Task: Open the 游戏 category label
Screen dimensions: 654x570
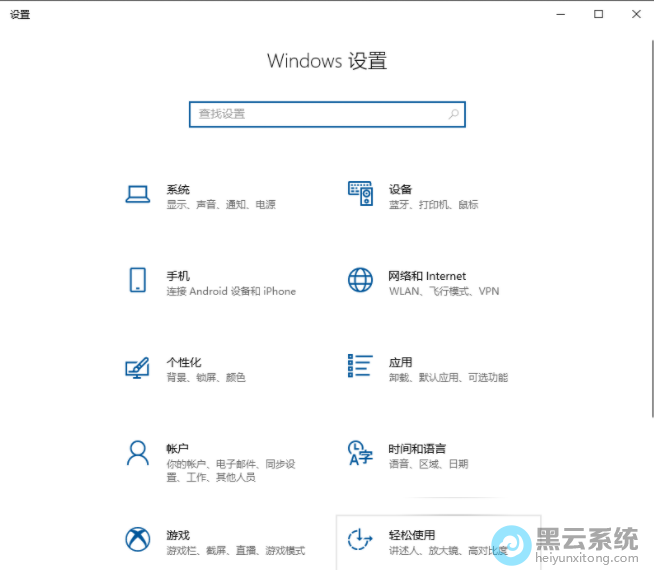Action: click(x=178, y=535)
